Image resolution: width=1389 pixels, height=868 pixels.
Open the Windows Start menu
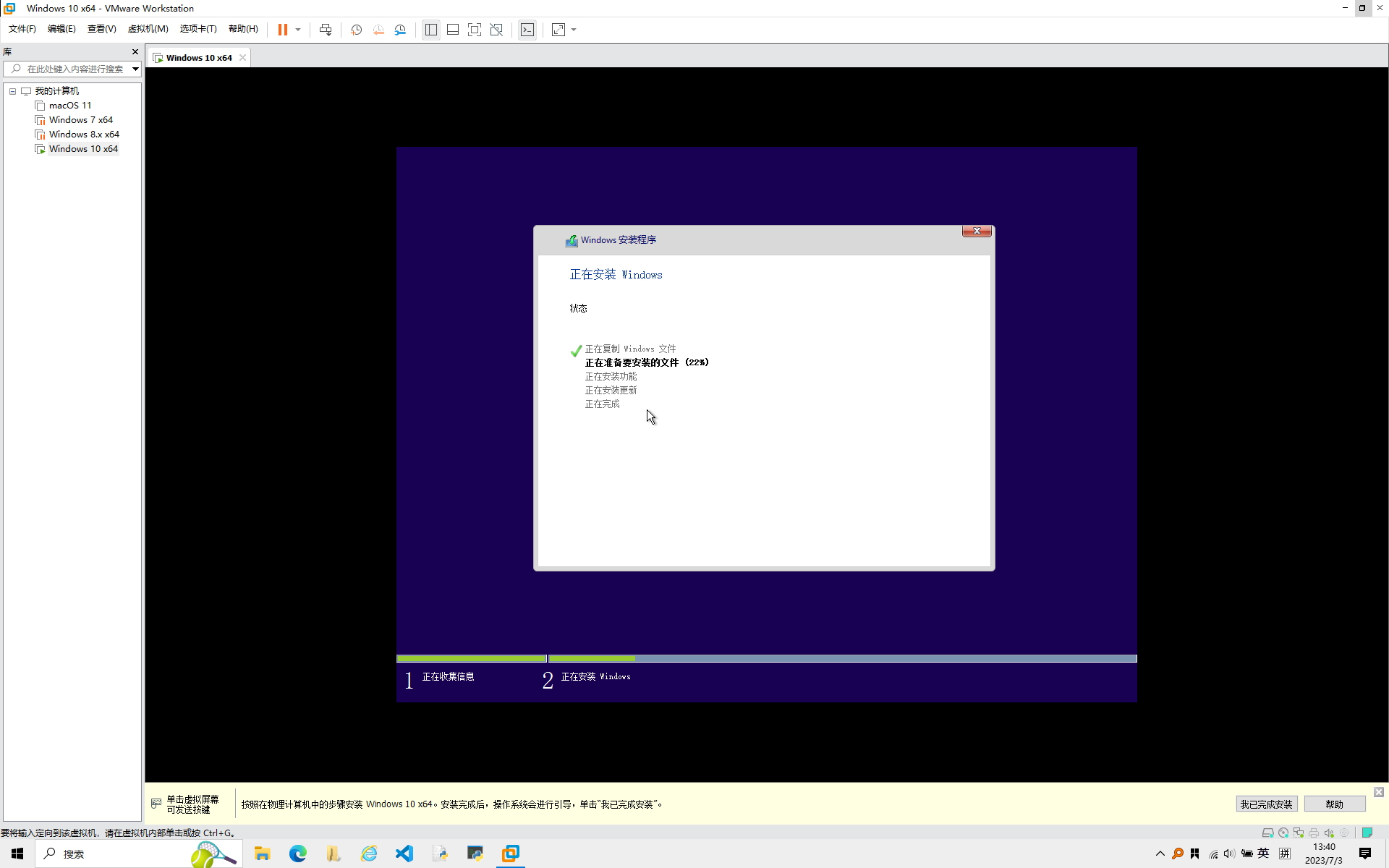click(17, 854)
